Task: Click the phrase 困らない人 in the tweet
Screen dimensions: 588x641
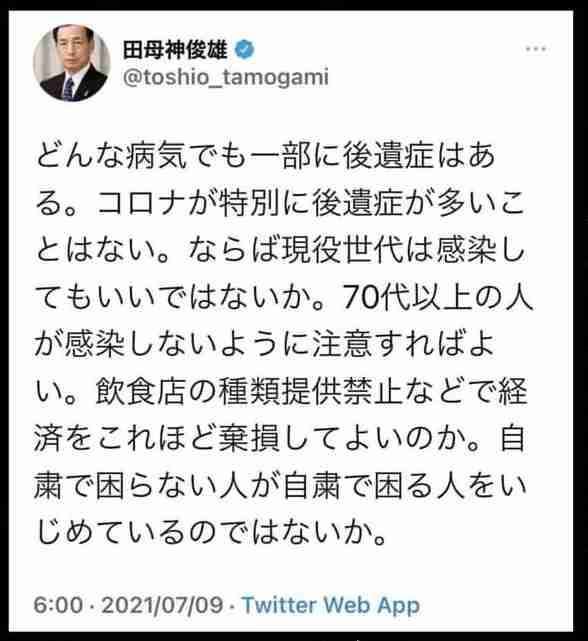Action: click(172, 486)
